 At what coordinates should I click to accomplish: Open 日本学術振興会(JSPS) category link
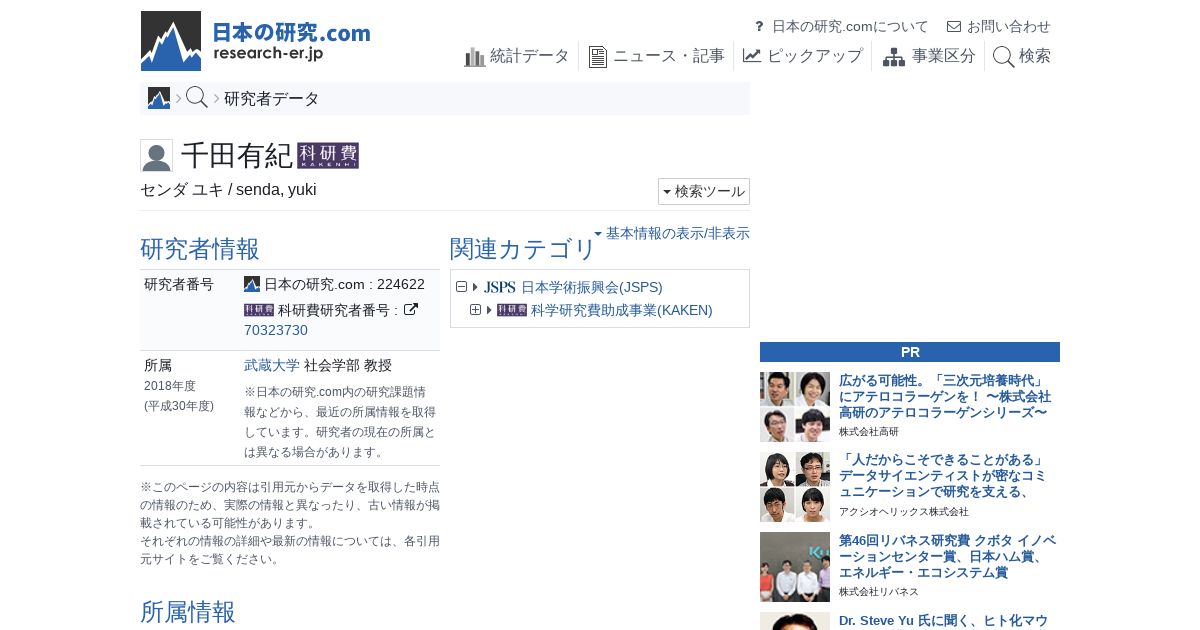(592, 287)
